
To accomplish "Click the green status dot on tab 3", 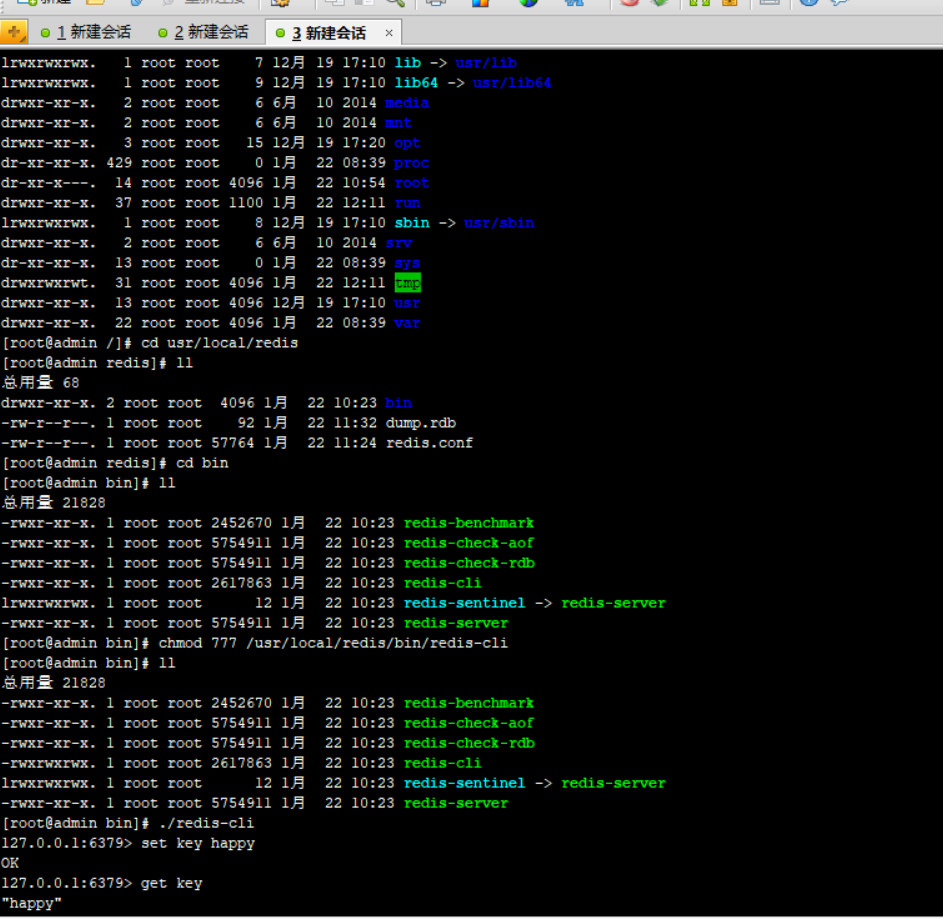I will (280, 33).
